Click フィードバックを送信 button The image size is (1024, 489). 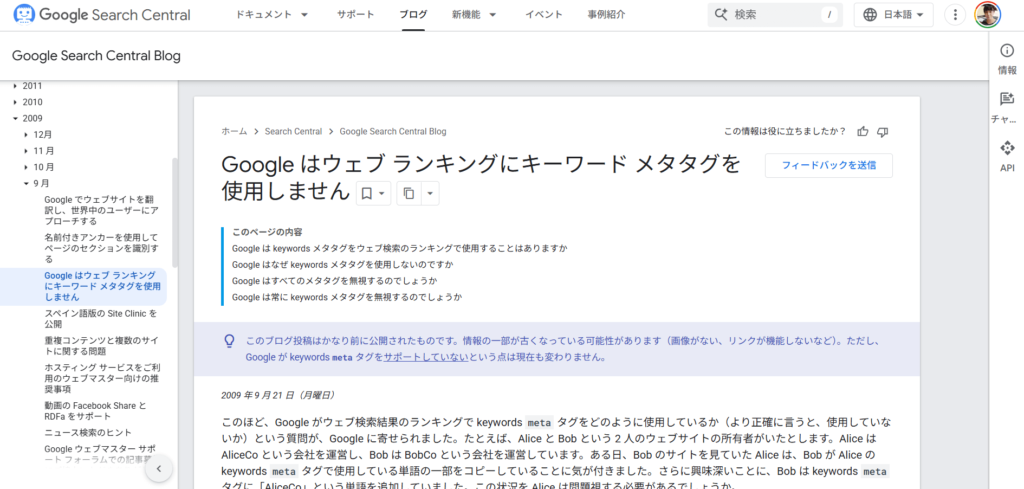[x=828, y=166]
